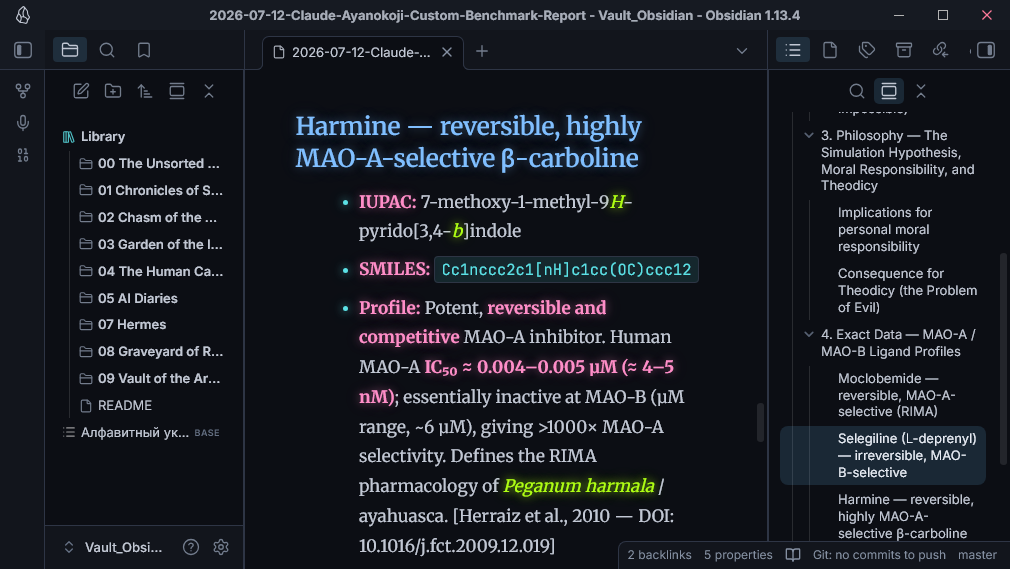Click the DOI 10.1016/j.fct.2009.12.019 text
This screenshot has height=569, width=1010.
pos(457,546)
